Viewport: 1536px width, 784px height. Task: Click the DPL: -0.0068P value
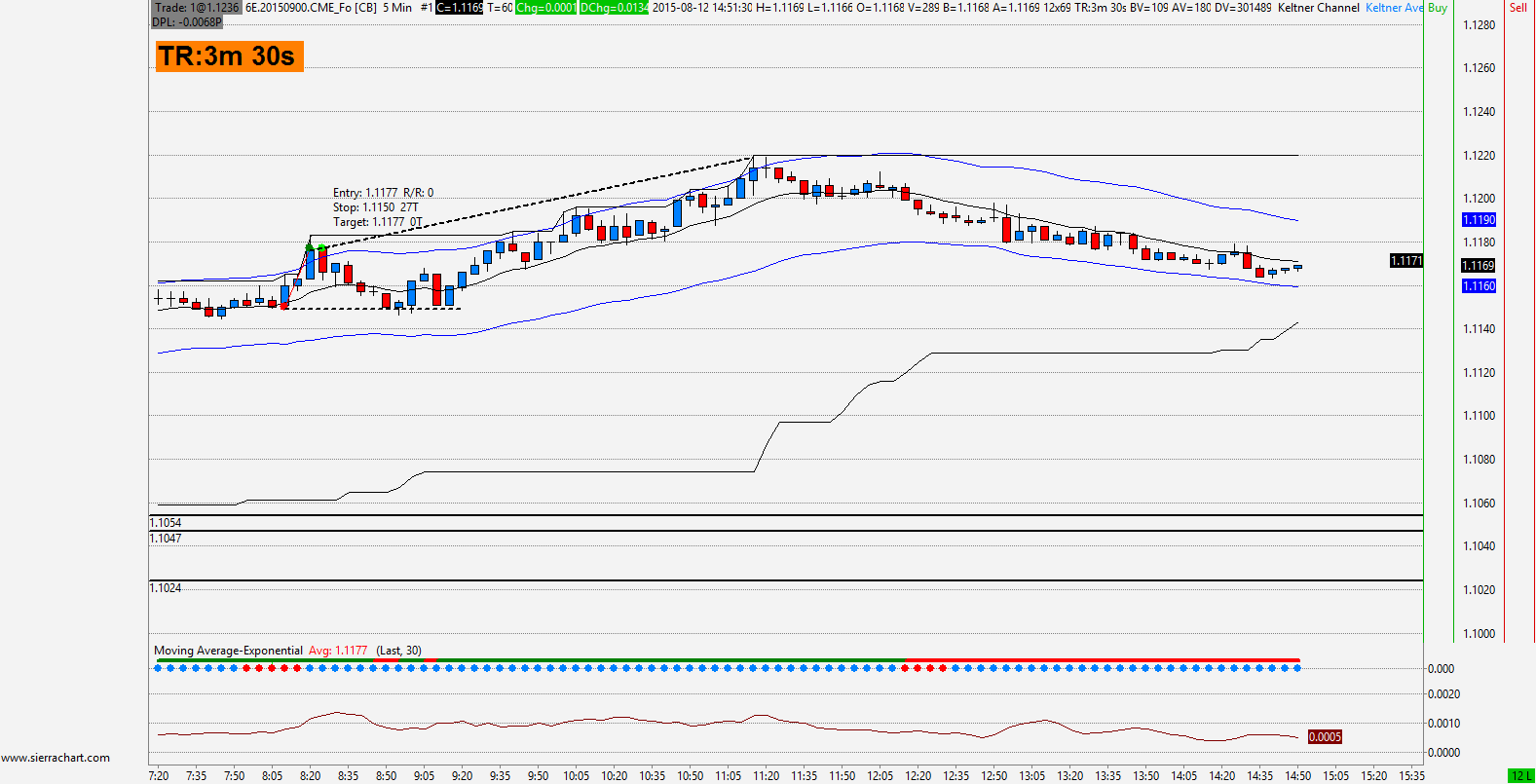[187, 21]
